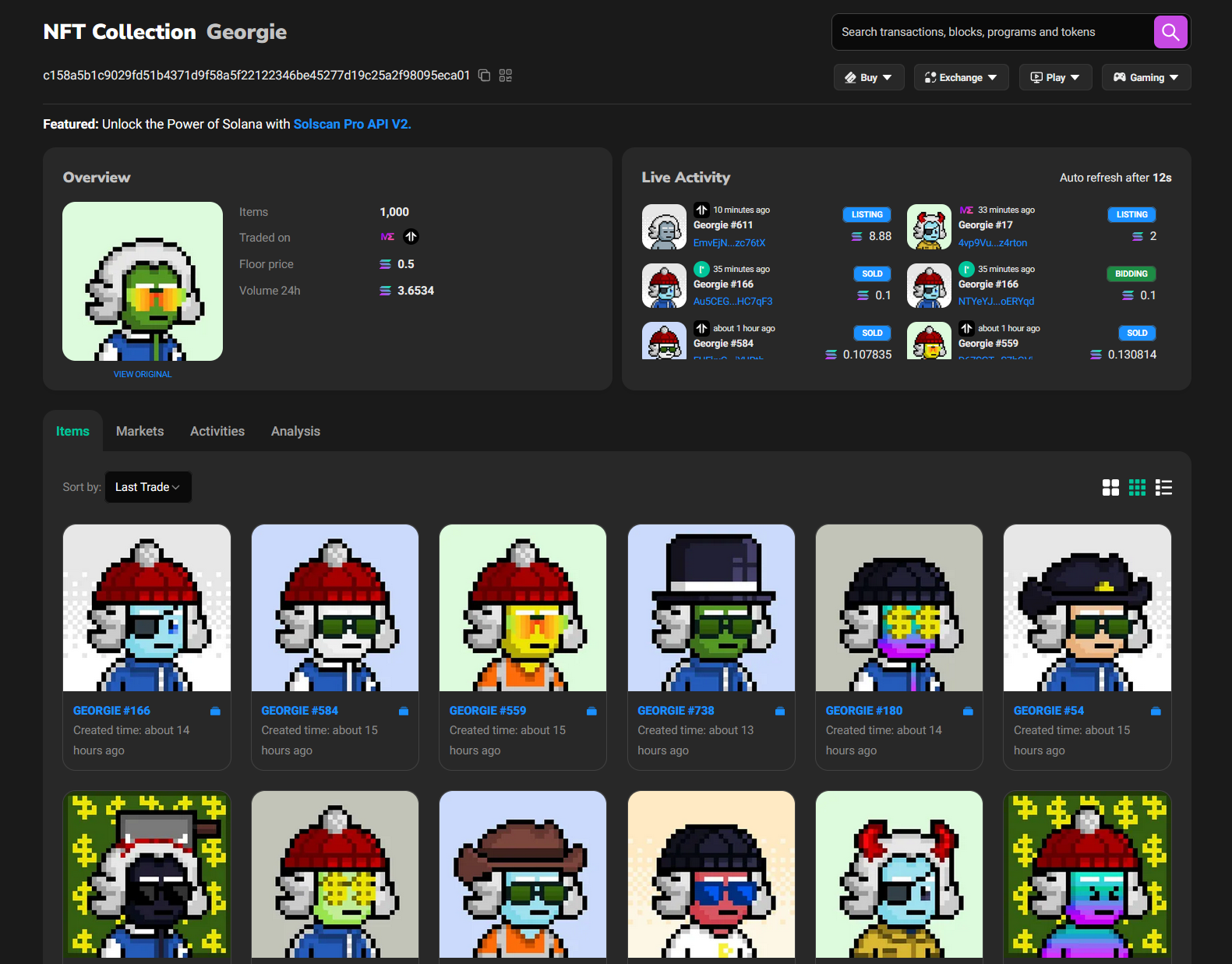This screenshot has height=964, width=1232.
Task: Open the Play dropdown menu
Action: (1055, 77)
